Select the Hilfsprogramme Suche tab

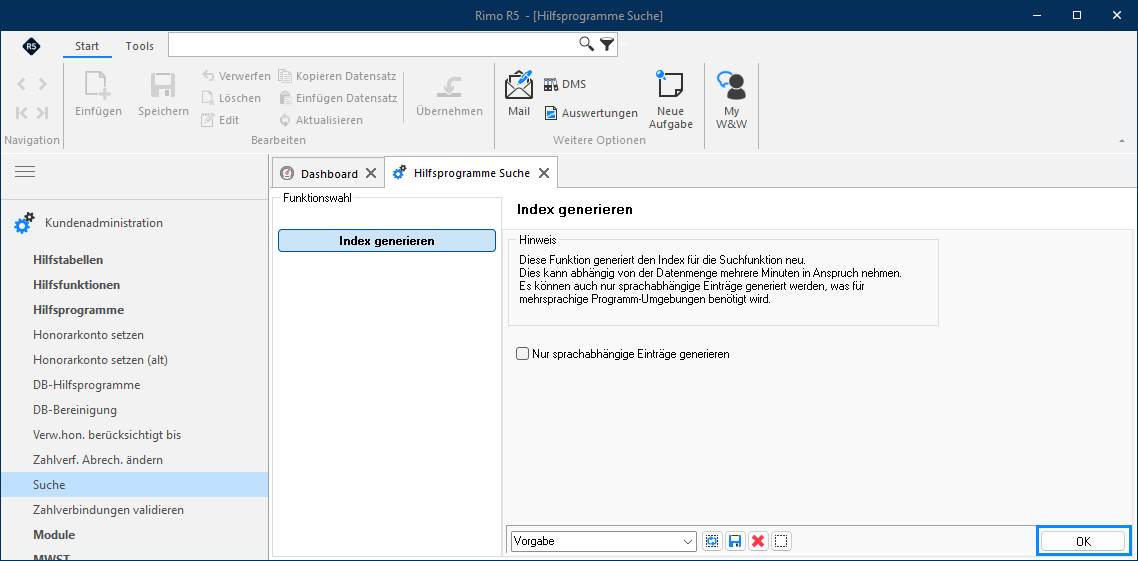pyautogui.click(x=471, y=173)
